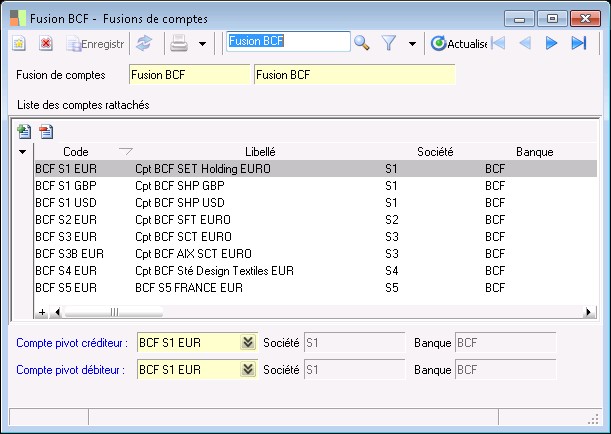Click the magnifying glass search icon
611x434 pixels.
(x=362, y=43)
